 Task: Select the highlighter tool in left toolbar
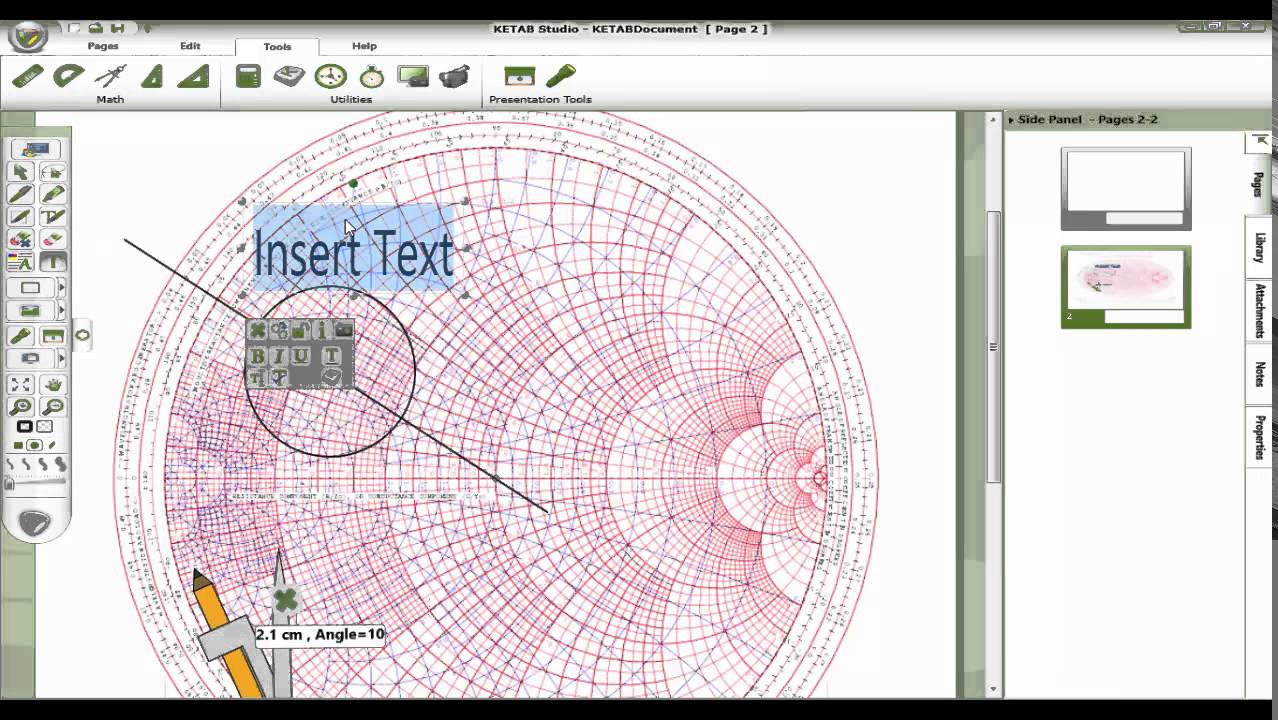[x=54, y=194]
